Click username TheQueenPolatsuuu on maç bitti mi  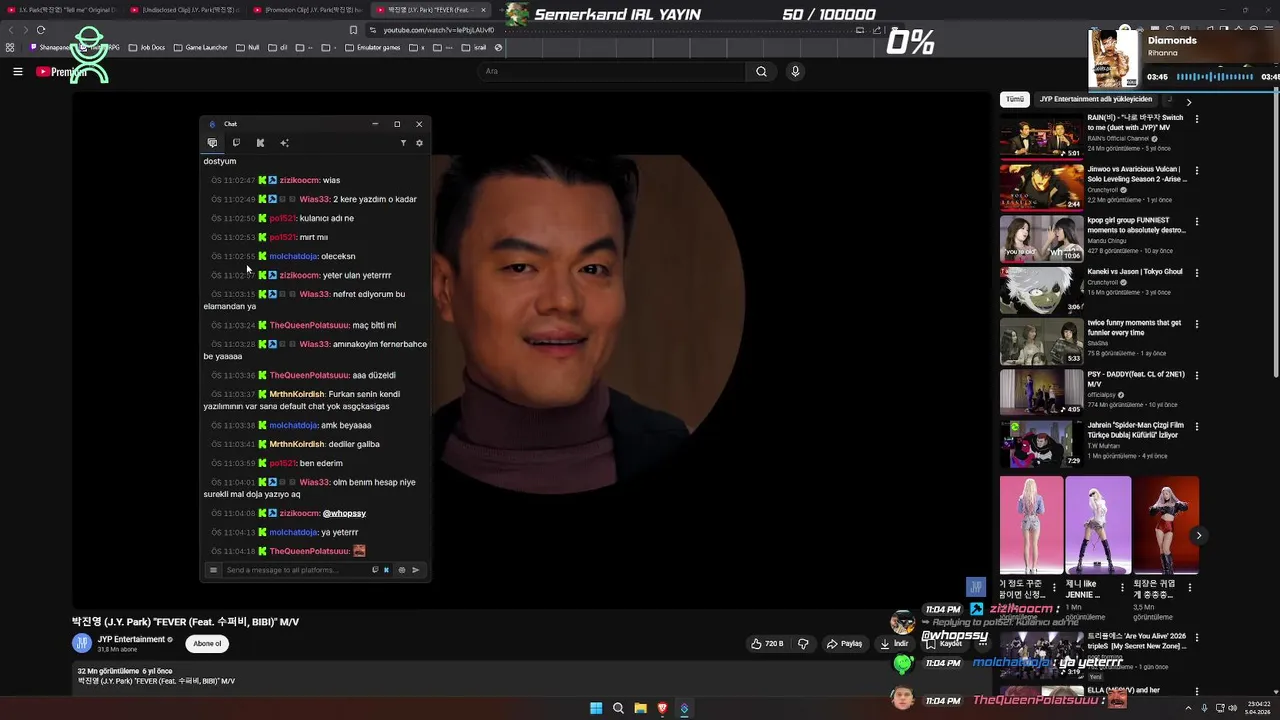[309, 325]
